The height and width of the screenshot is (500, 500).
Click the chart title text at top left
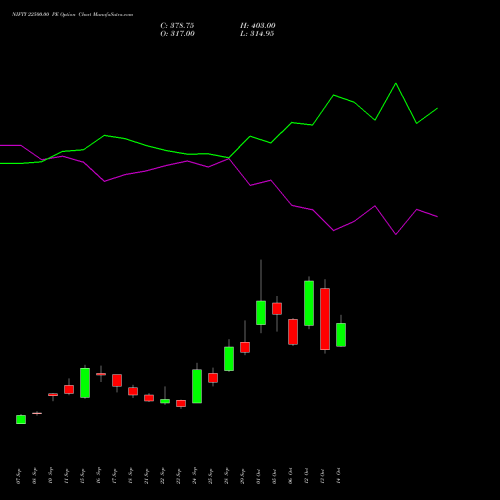(x=72, y=14)
